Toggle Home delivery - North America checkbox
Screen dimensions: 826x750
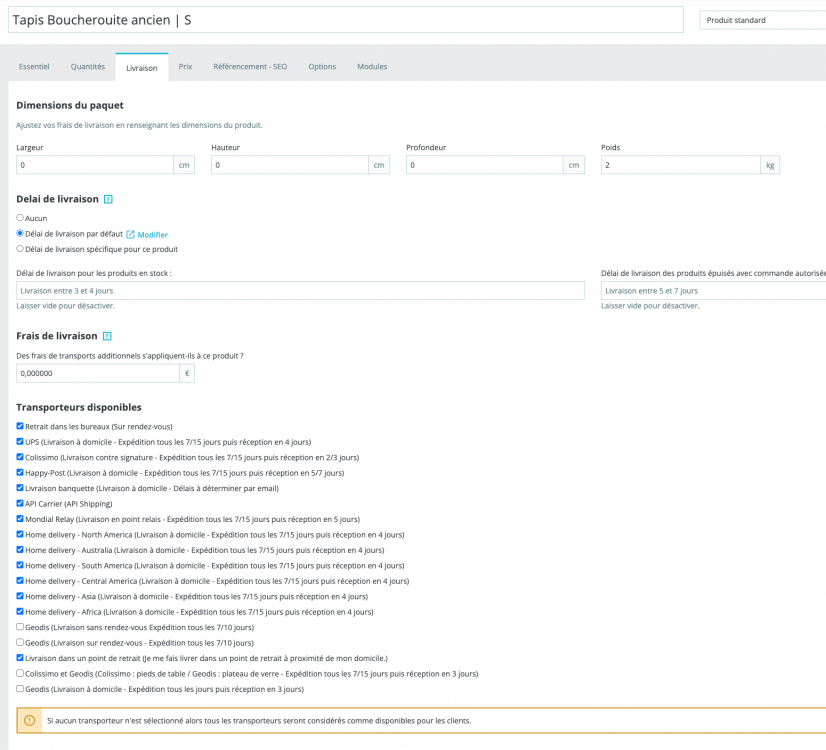pyautogui.click(x=20, y=534)
